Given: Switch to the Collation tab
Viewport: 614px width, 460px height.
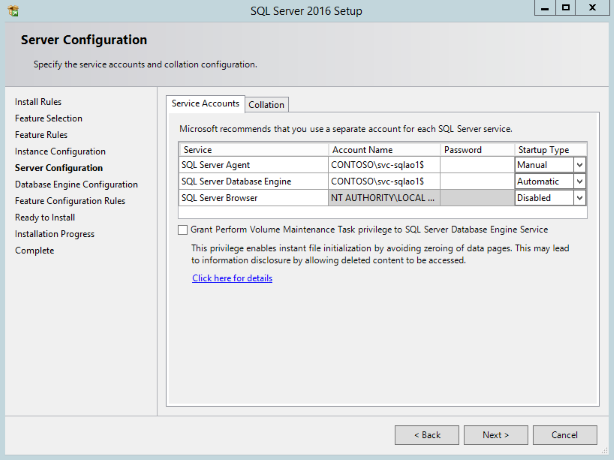Looking at the screenshot, I should coord(267,105).
